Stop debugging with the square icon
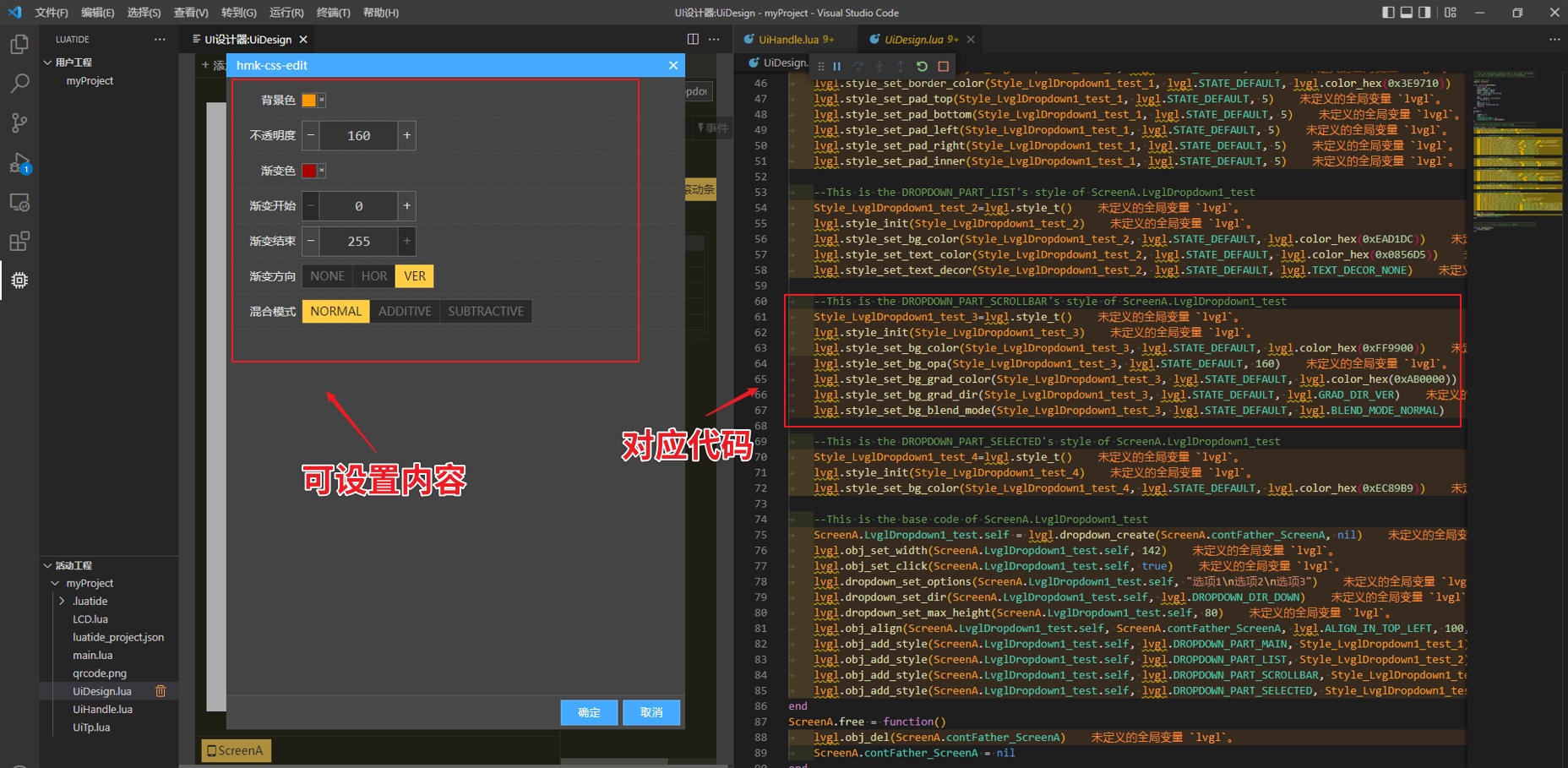This screenshot has width=1568, height=768. (x=944, y=66)
